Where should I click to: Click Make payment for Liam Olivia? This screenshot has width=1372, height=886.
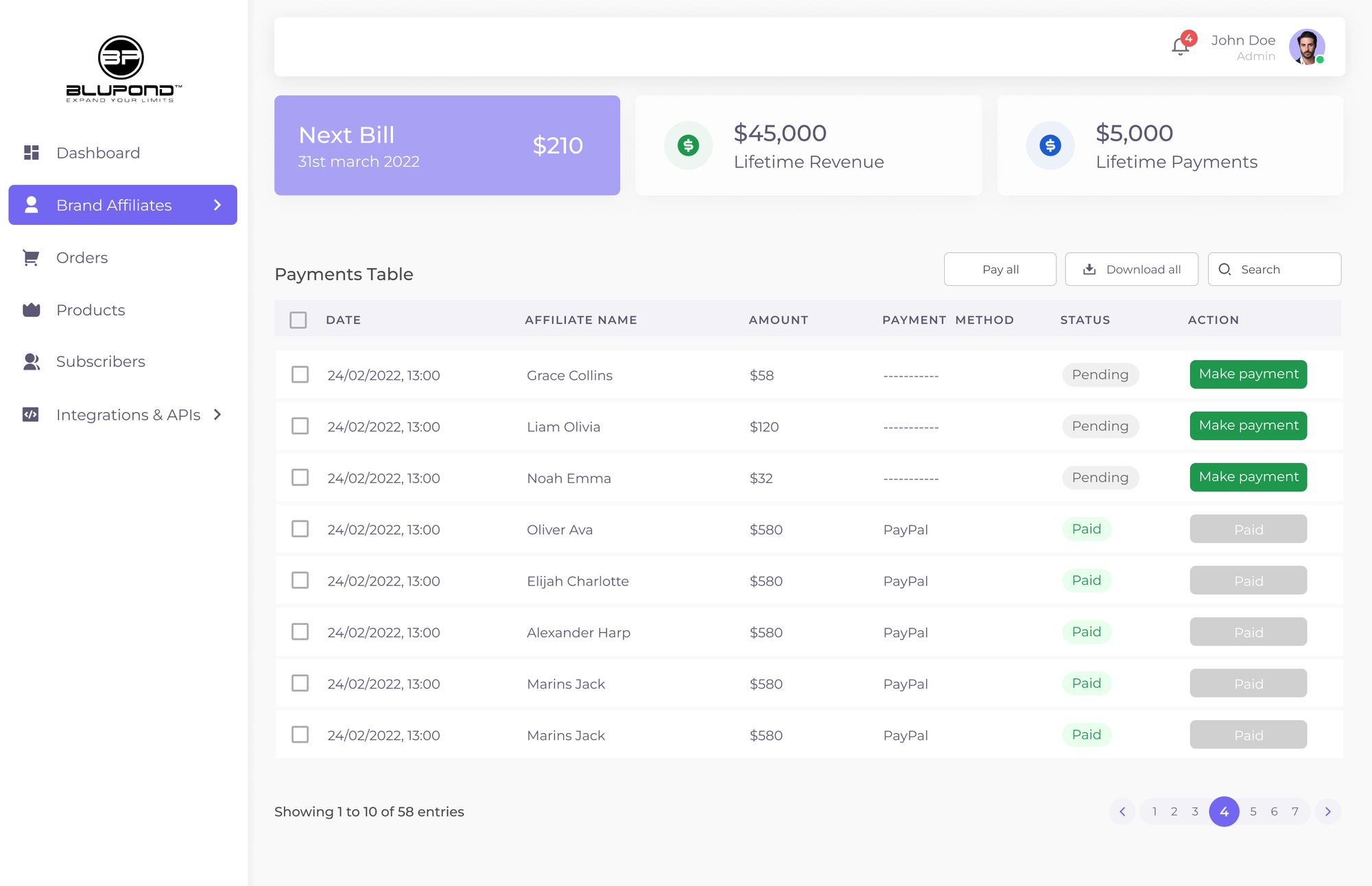[x=1248, y=426]
